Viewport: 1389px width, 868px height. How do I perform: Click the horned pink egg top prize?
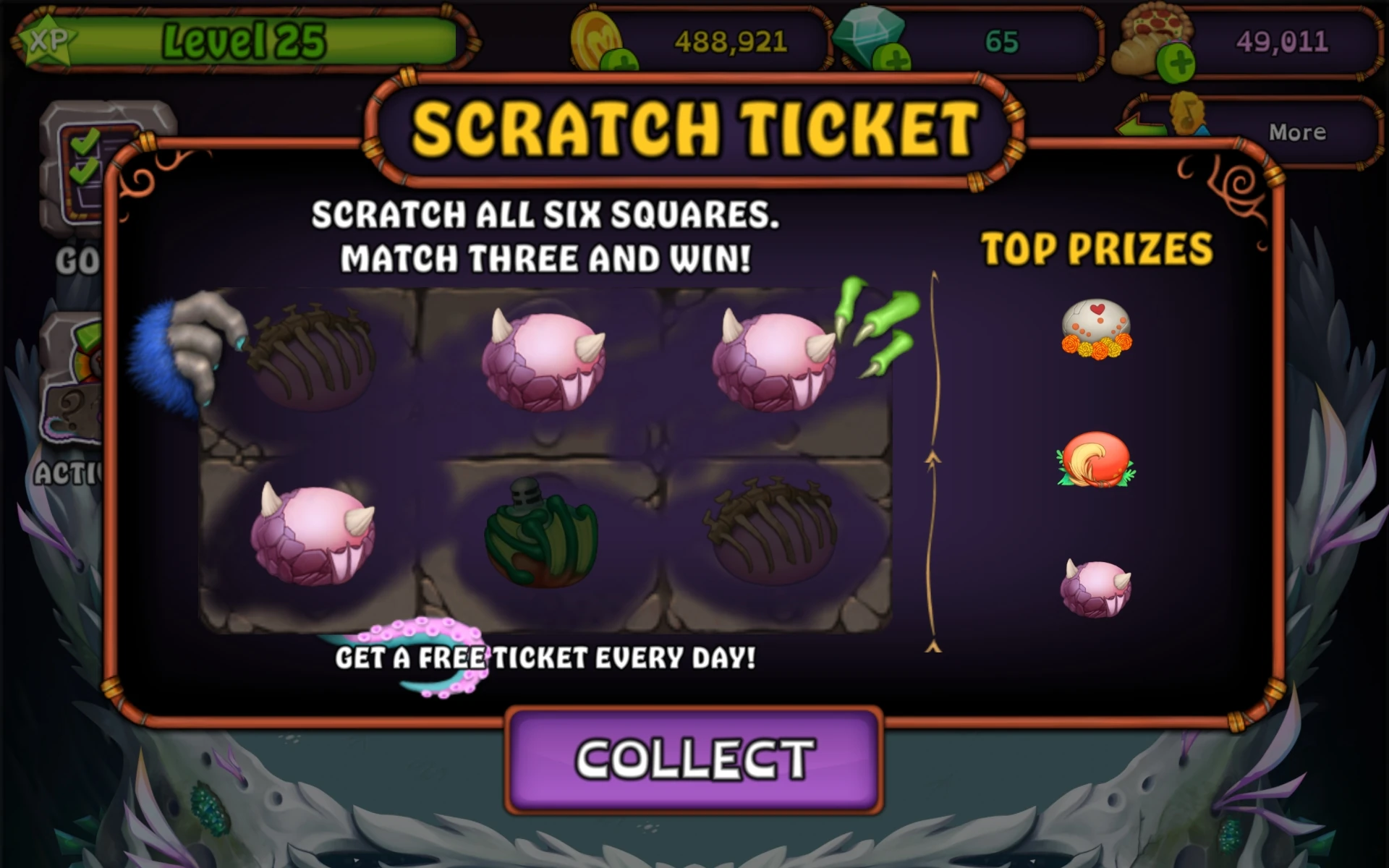pyautogui.click(x=1095, y=587)
